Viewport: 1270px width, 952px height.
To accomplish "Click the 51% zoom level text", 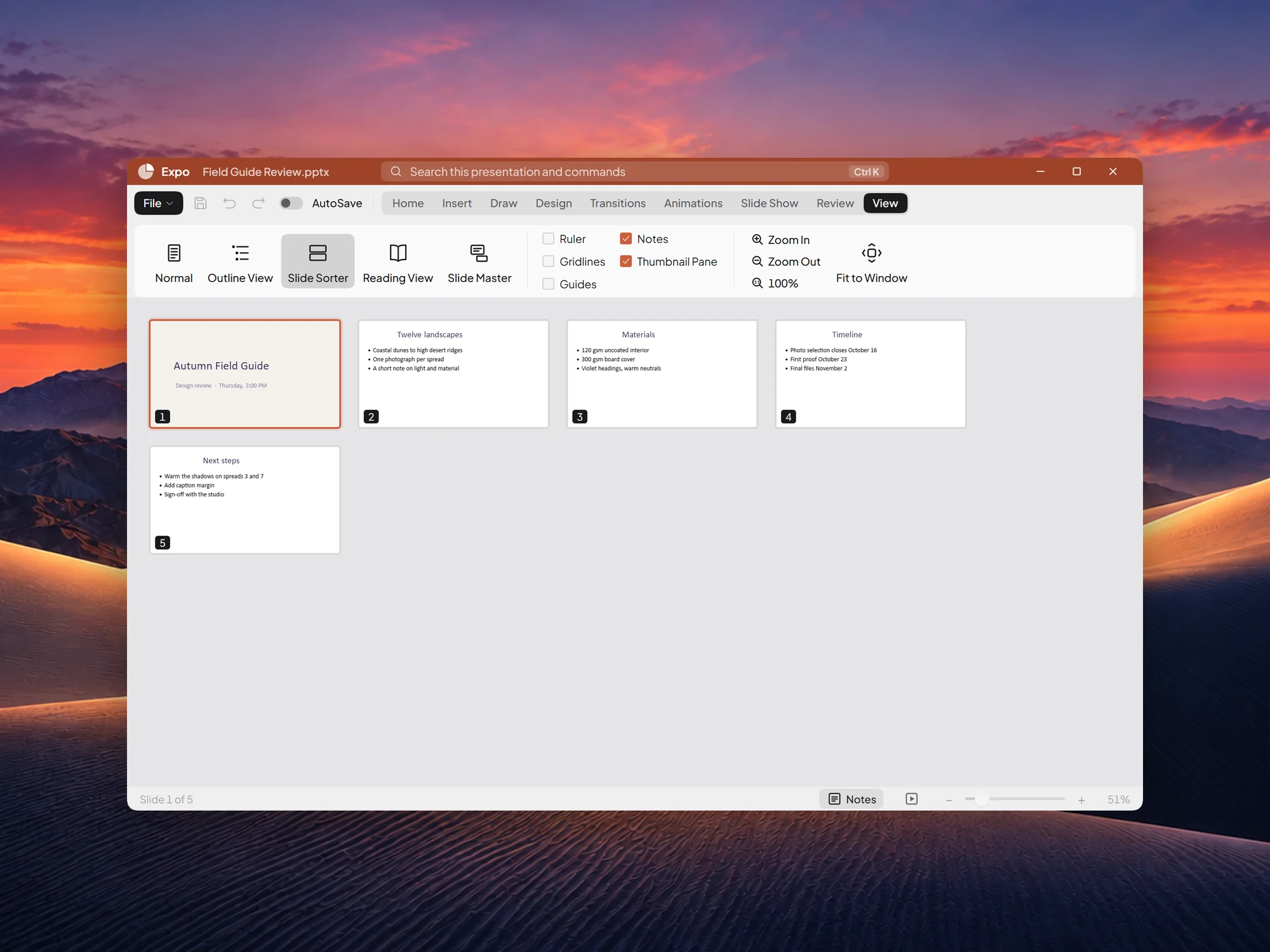I will point(1118,800).
